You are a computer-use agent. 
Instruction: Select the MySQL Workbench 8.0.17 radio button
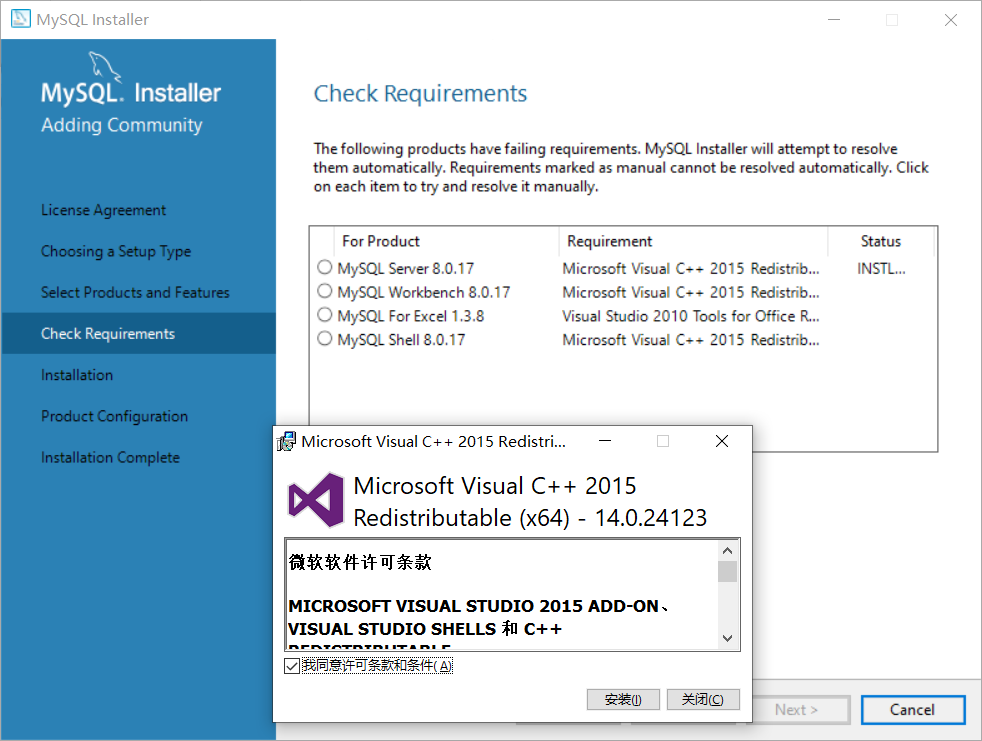click(324, 291)
